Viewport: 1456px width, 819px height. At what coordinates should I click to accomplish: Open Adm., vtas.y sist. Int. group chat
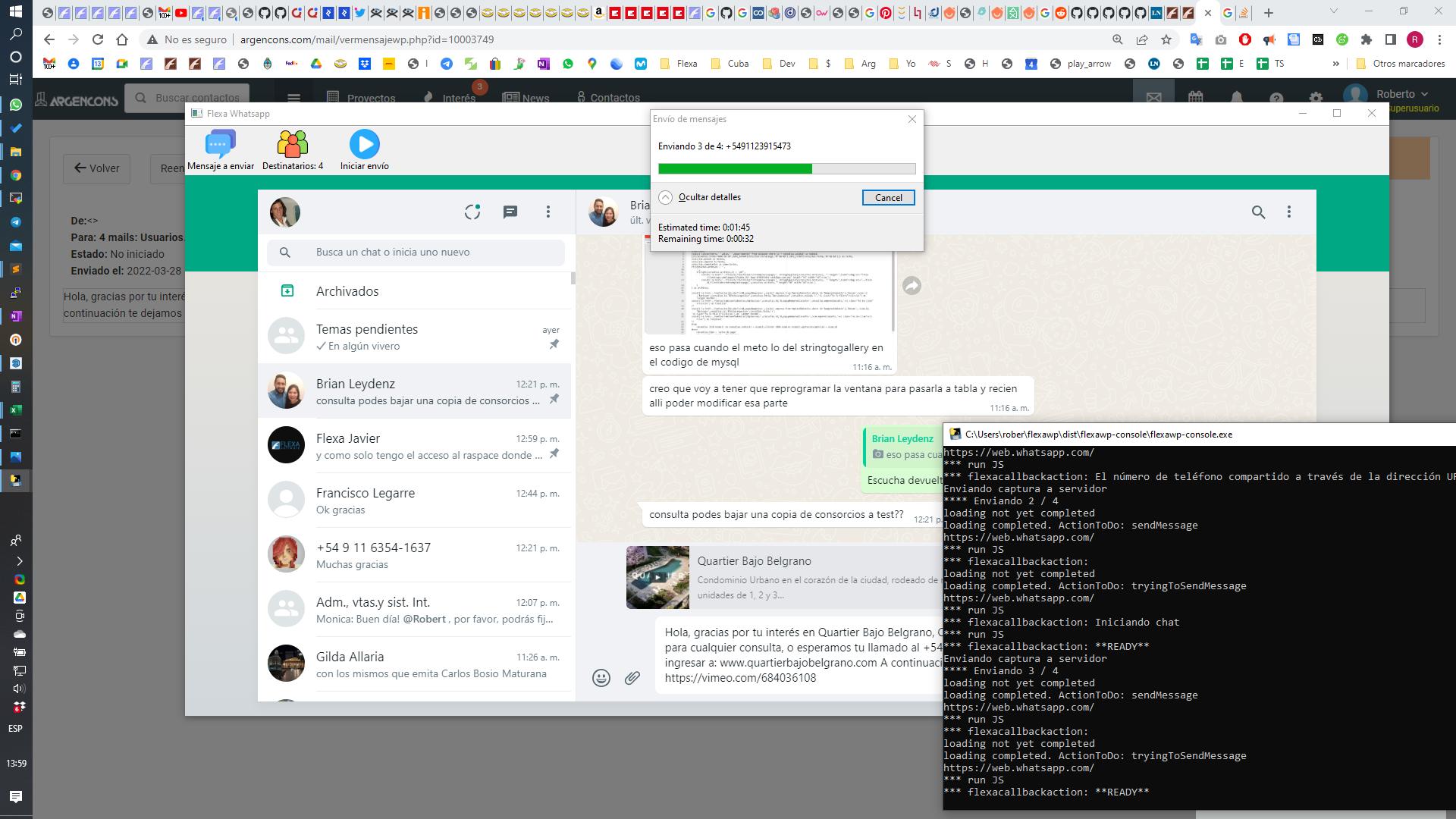[x=416, y=610]
